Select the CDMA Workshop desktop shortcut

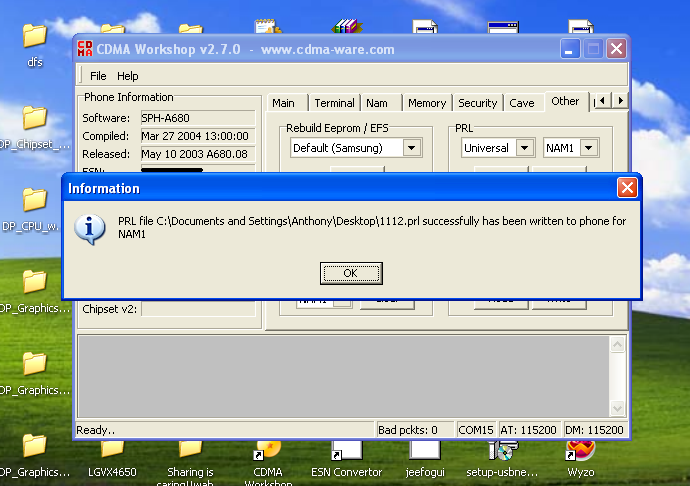point(268,451)
